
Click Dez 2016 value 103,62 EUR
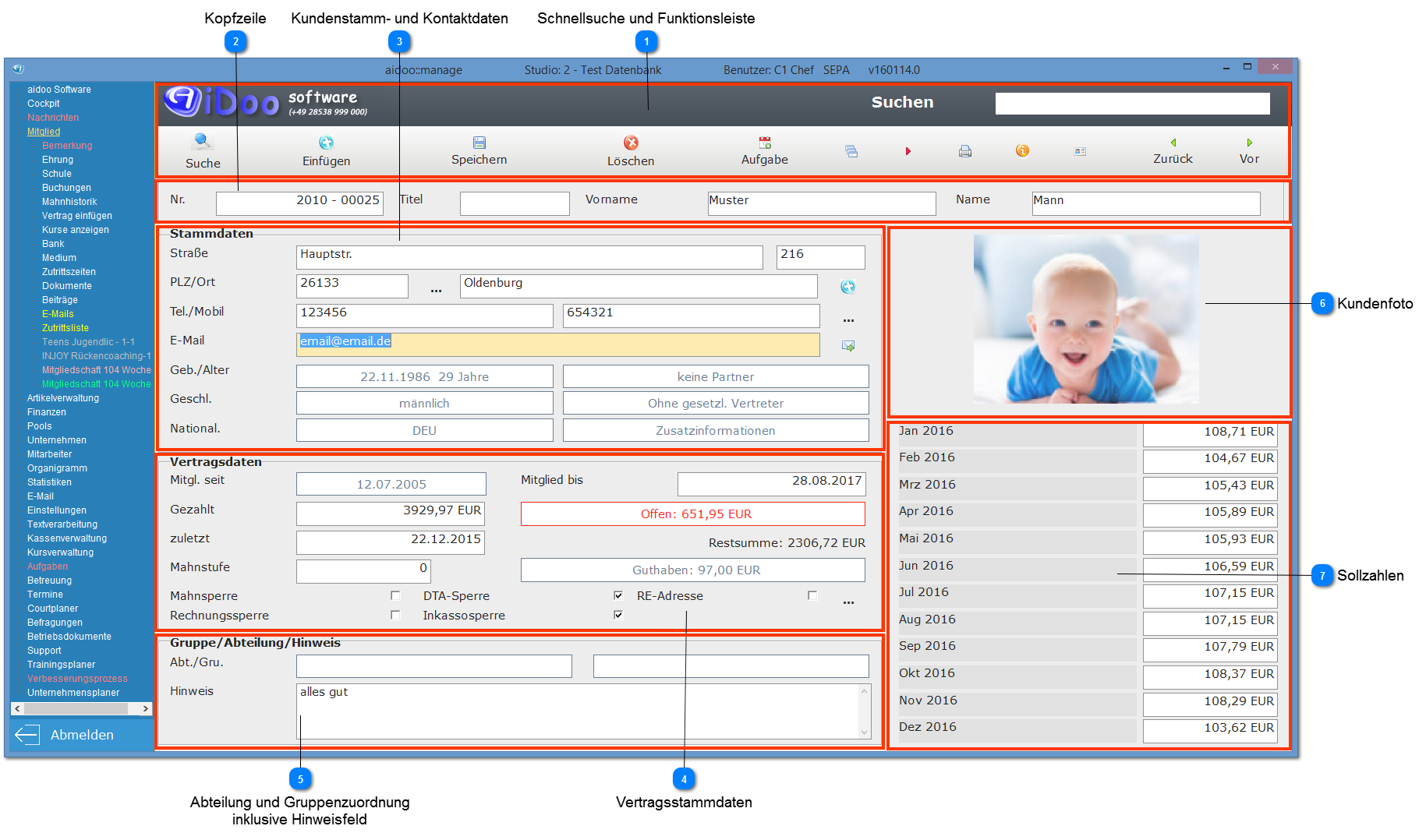[x=1210, y=730]
